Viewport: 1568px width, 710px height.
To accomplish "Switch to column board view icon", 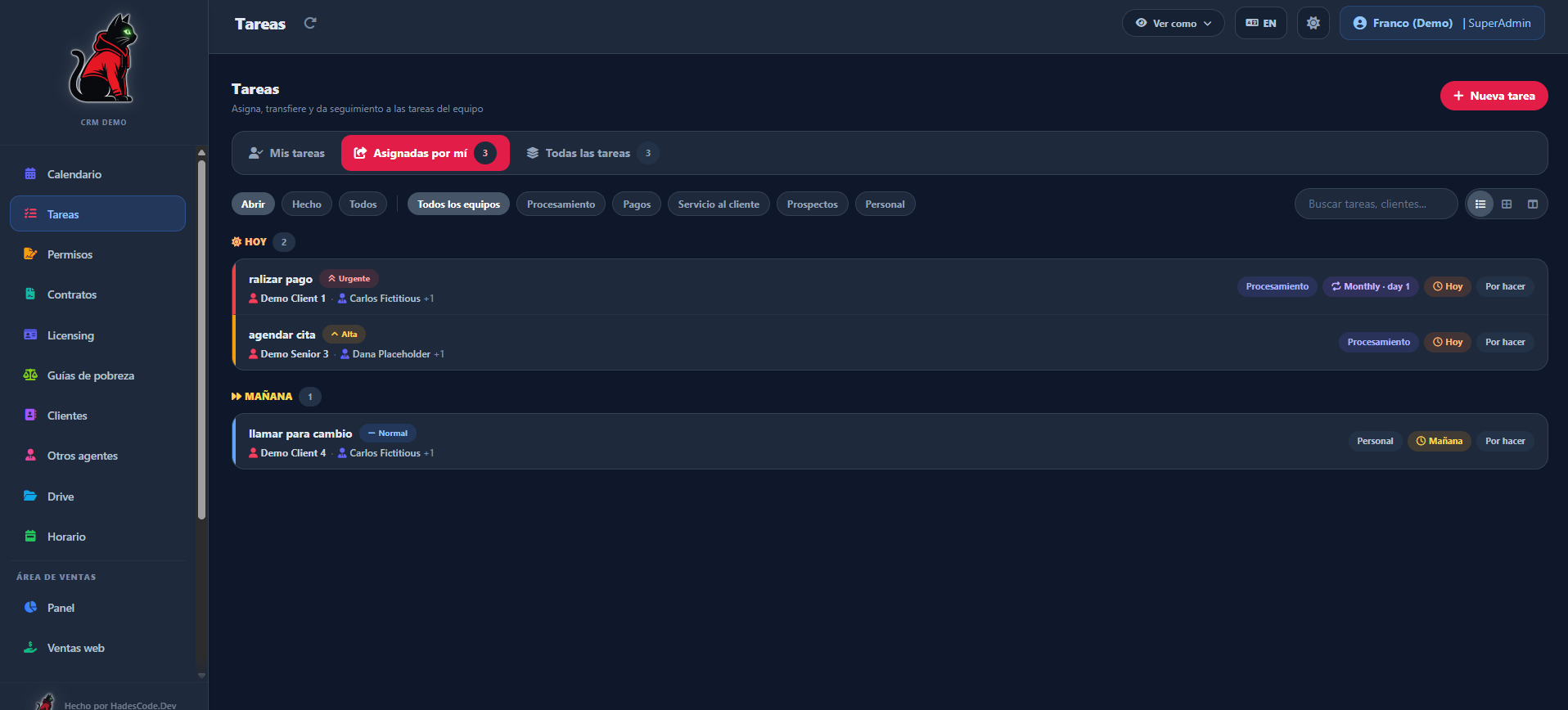I will tap(1533, 204).
